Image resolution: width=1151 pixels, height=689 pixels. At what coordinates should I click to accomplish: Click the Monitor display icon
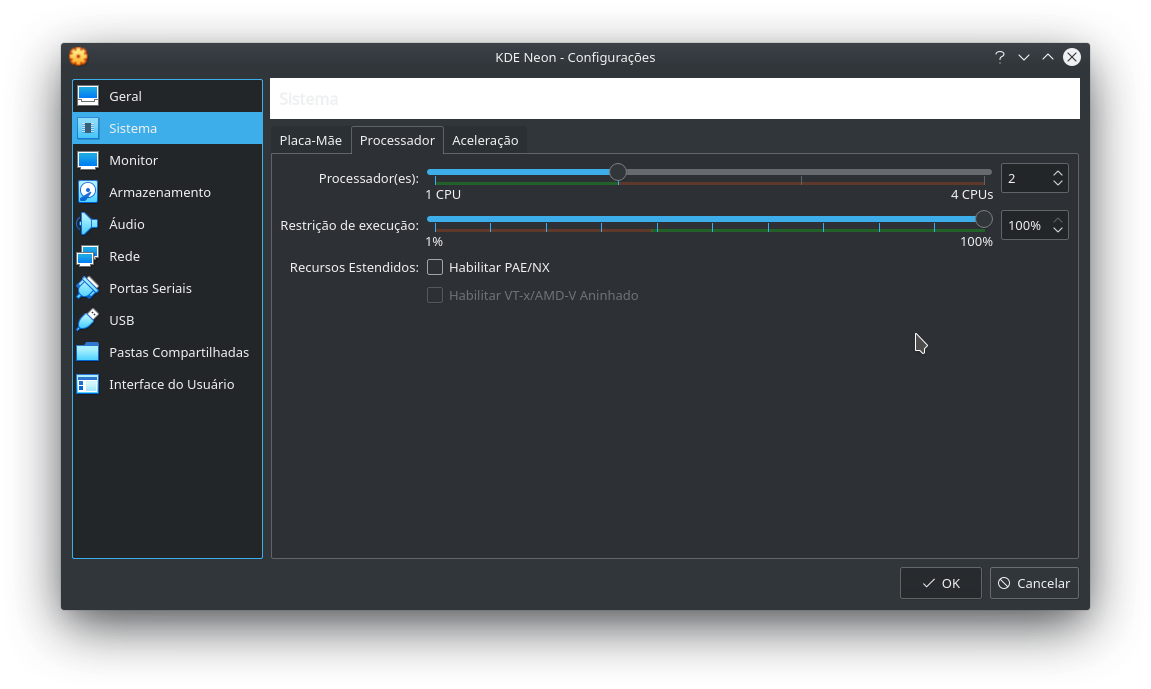click(x=88, y=160)
